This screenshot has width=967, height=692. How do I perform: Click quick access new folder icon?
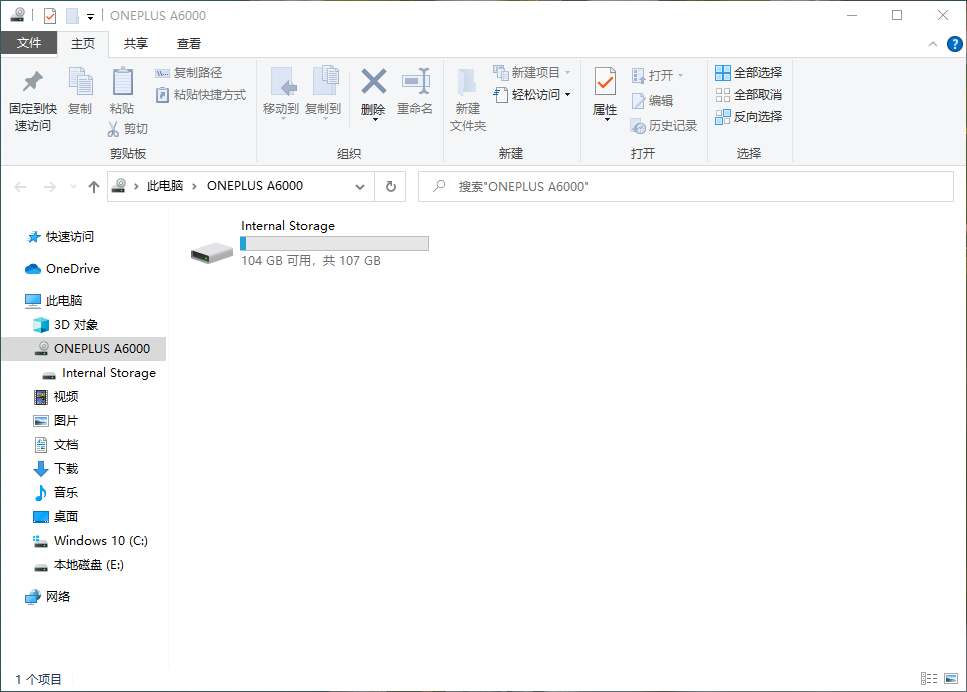(73, 15)
